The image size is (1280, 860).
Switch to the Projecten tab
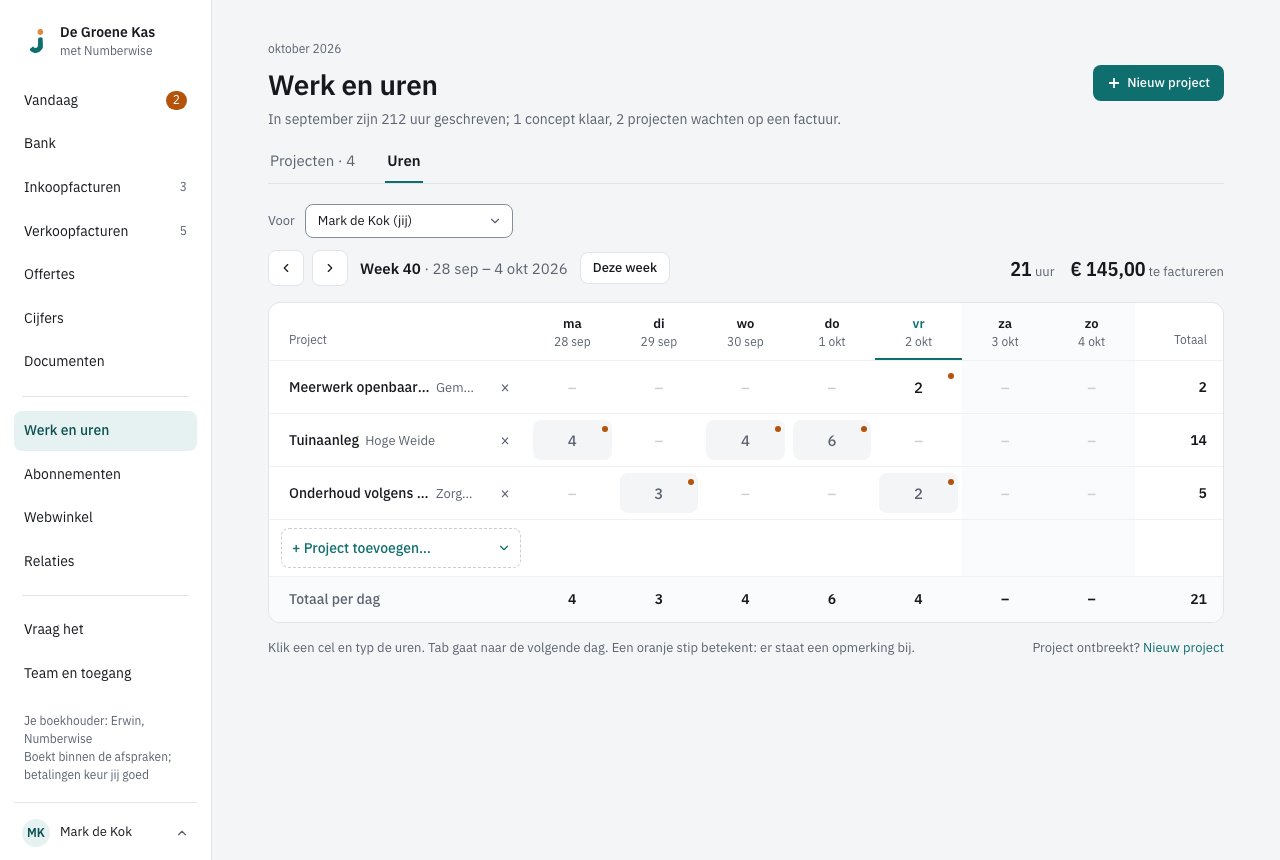pos(312,161)
